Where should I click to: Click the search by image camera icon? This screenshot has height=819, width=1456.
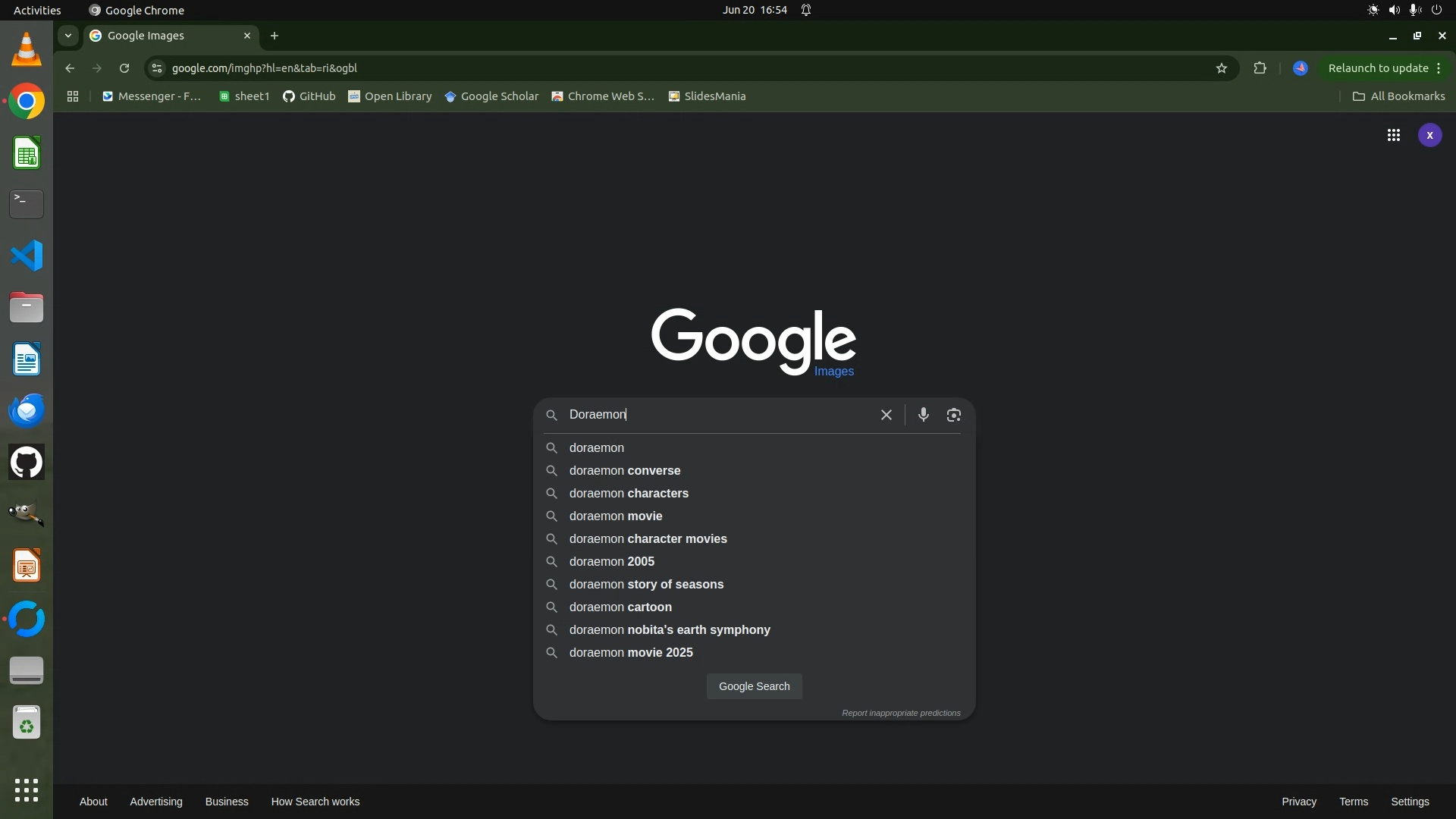coord(953,415)
